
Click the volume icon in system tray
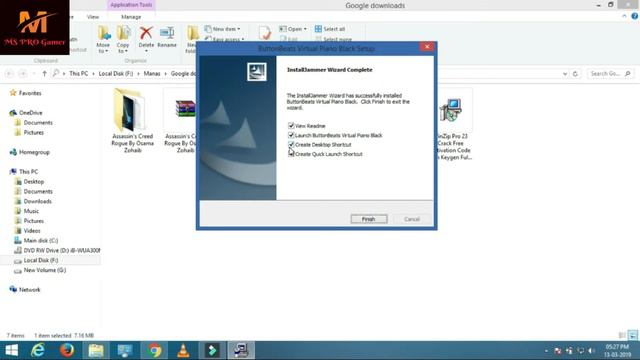pyautogui.click(x=591, y=351)
